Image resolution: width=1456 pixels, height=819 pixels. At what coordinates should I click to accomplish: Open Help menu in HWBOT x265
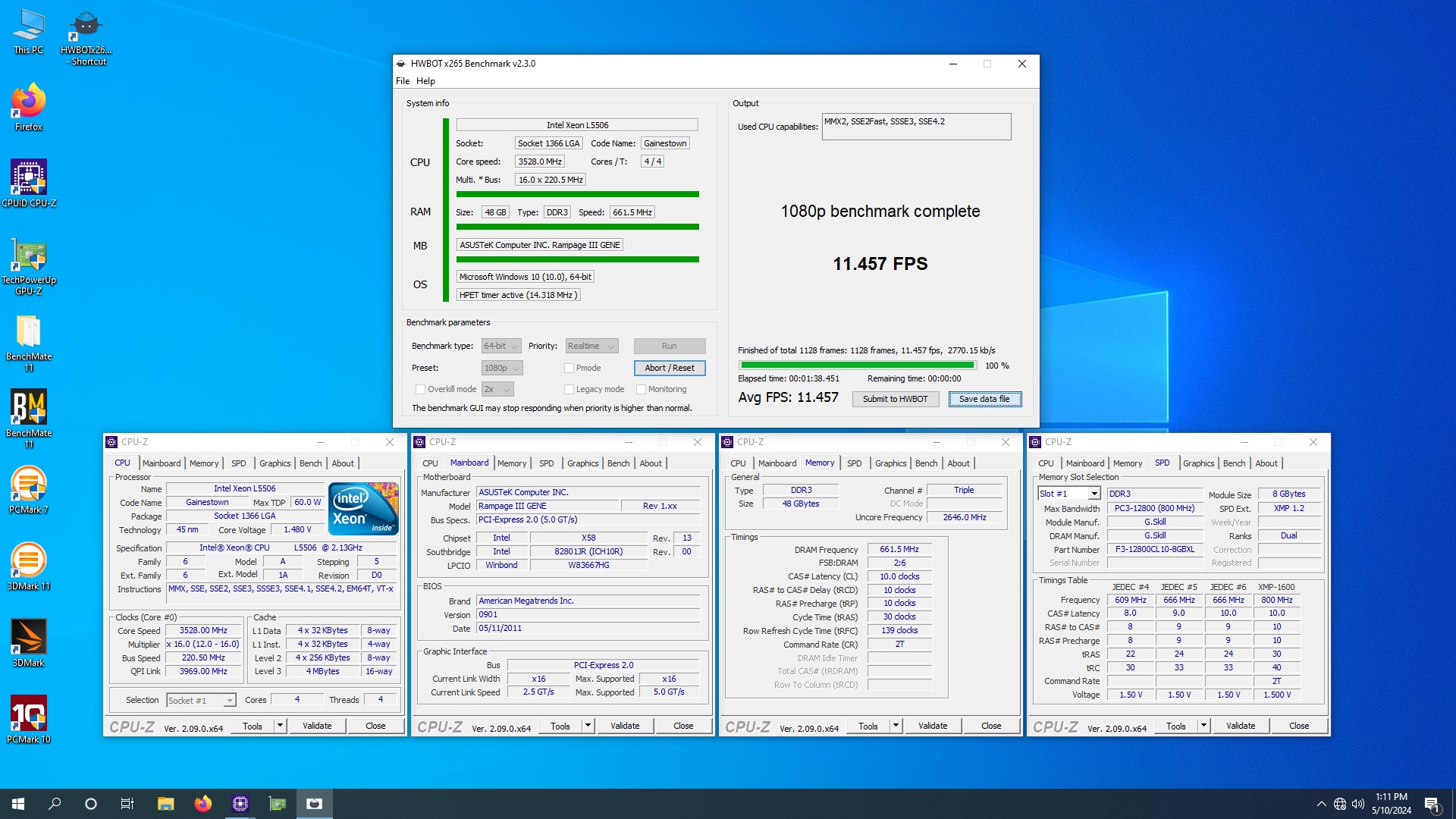tap(425, 81)
